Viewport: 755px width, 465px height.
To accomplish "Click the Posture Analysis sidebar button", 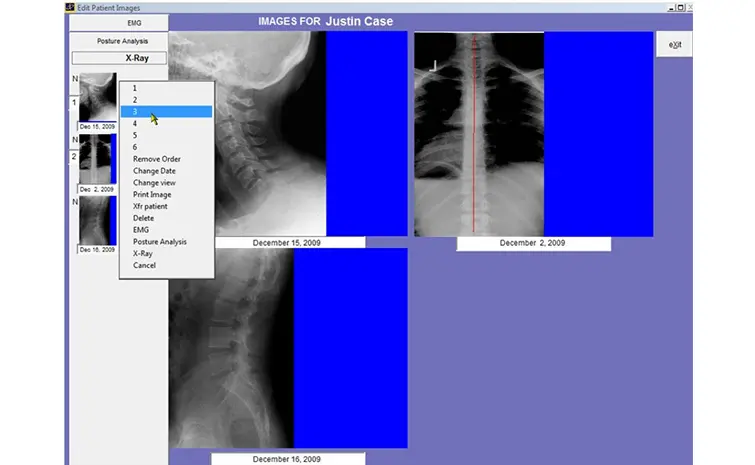I will [x=119, y=41].
